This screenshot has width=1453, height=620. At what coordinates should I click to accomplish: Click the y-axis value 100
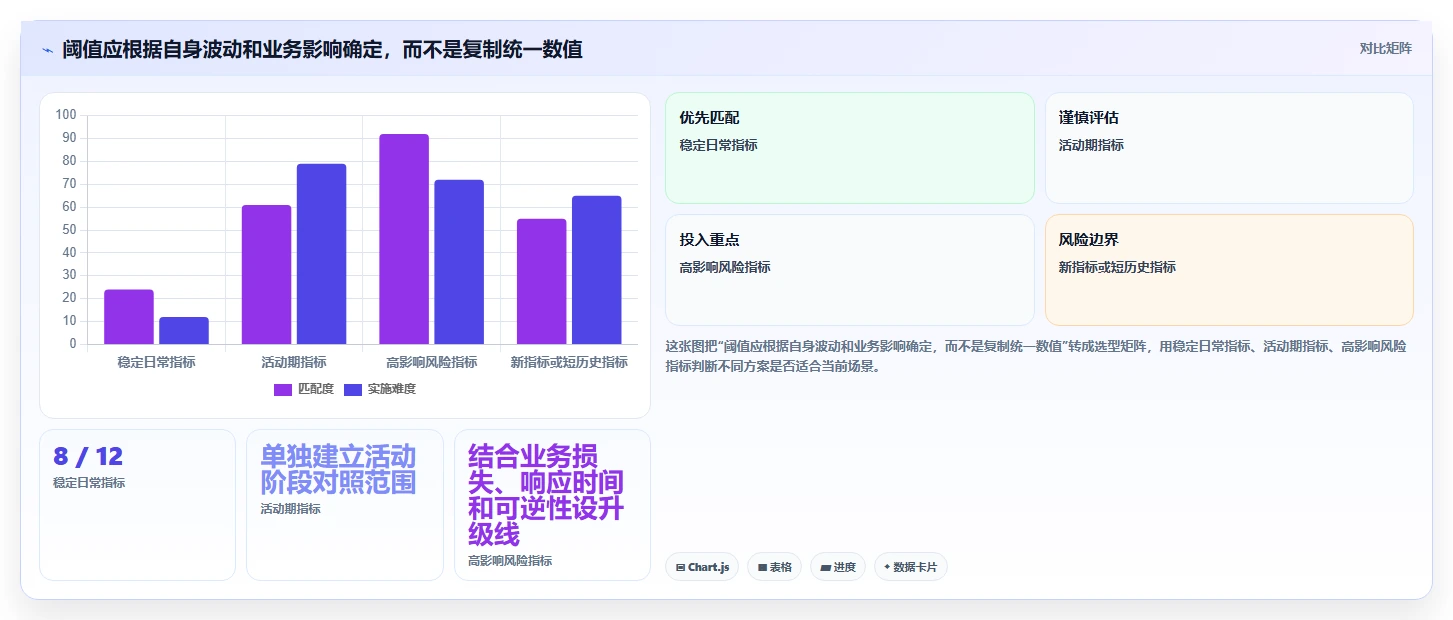pos(66,115)
